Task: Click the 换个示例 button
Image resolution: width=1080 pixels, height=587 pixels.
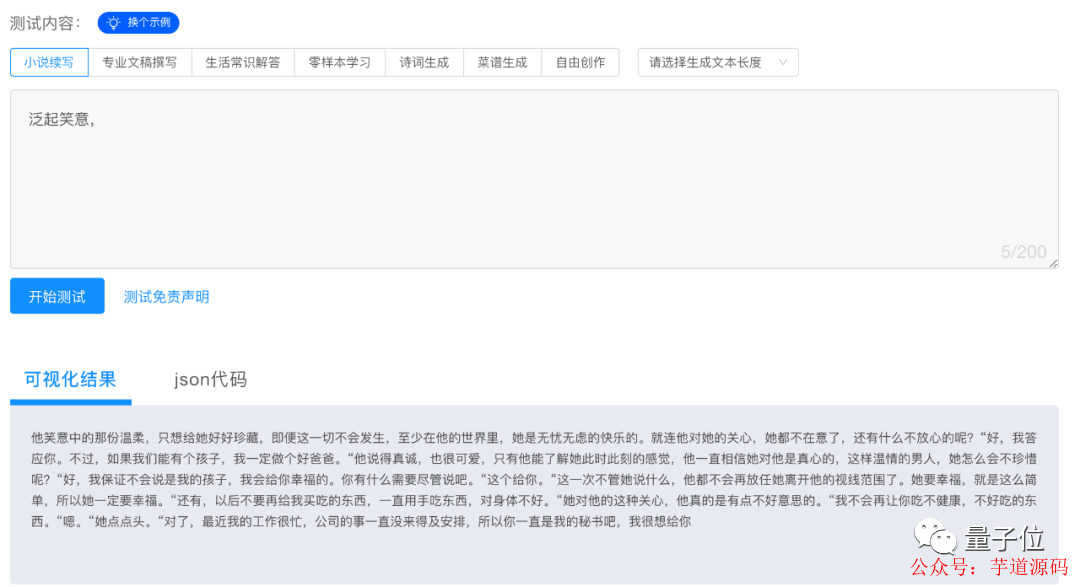Action: (x=138, y=22)
